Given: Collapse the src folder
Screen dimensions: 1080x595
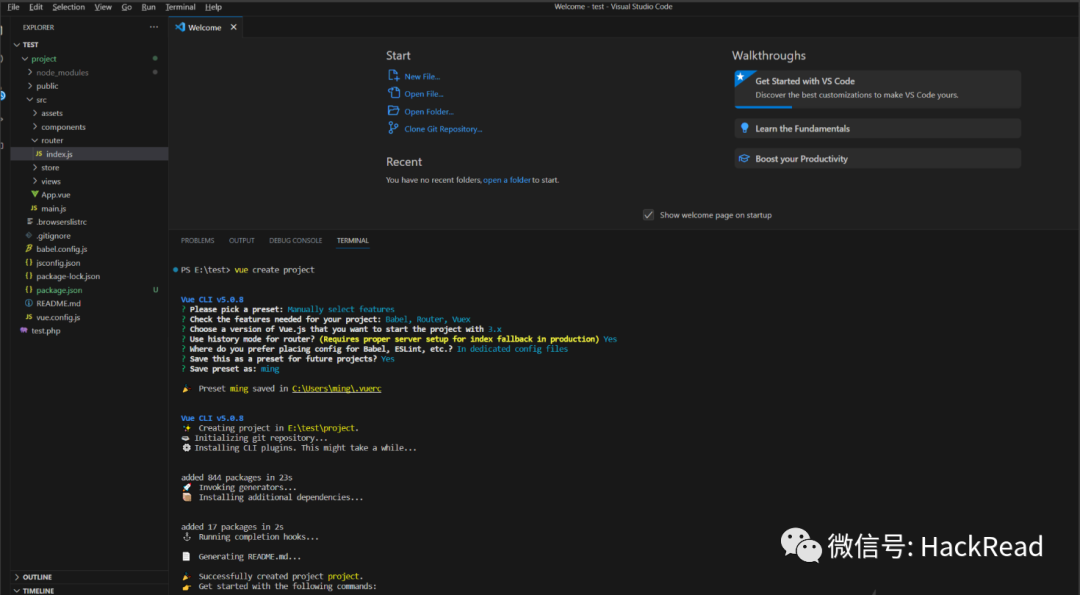Looking at the screenshot, I should coord(30,100).
